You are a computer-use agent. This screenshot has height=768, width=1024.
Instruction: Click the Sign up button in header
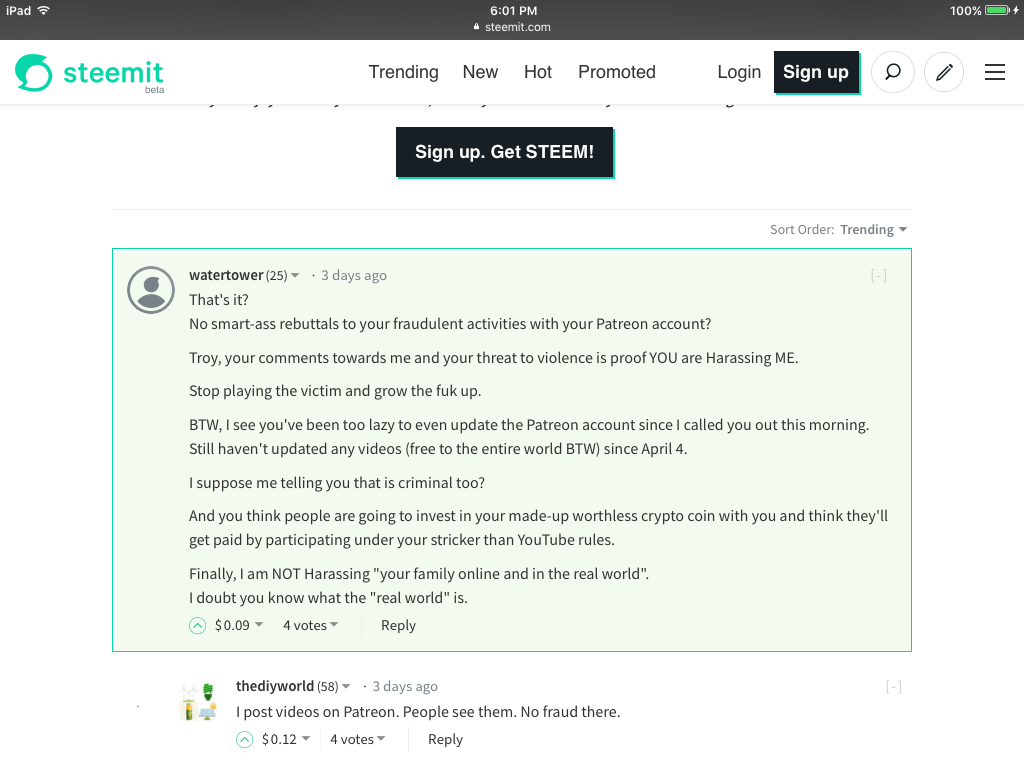(x=816, y=72)
